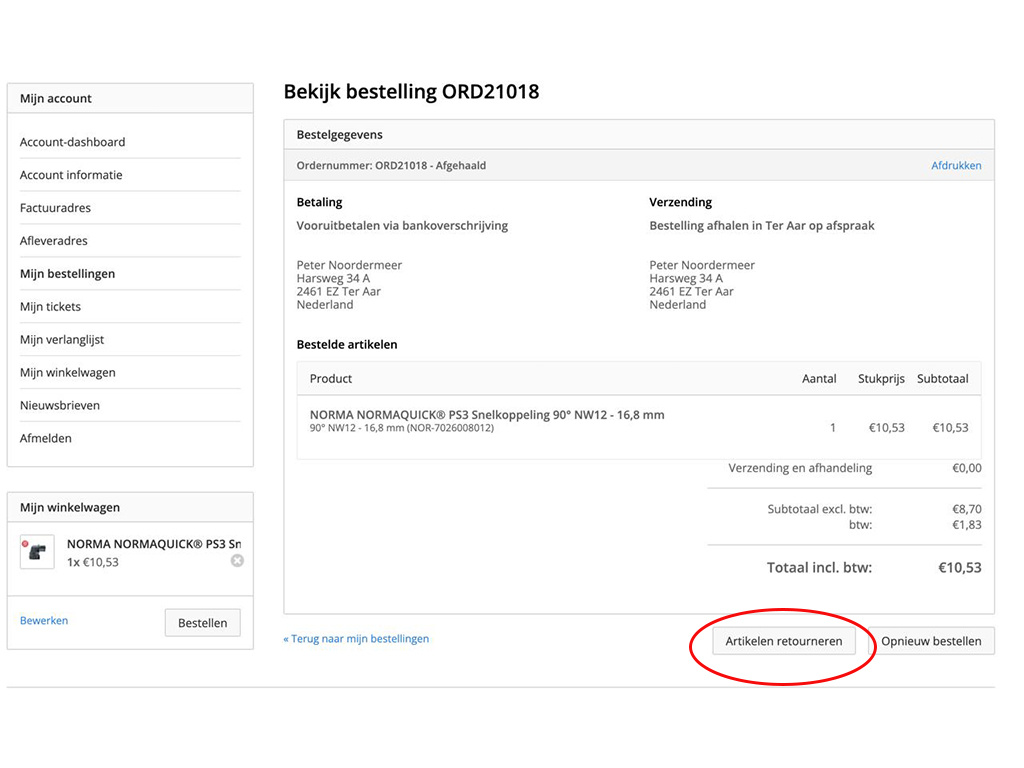Image resolution: width=1024 pixels, height=768 pixels.
Task: Remove item from cart with x icon
Action: [237, 561]
